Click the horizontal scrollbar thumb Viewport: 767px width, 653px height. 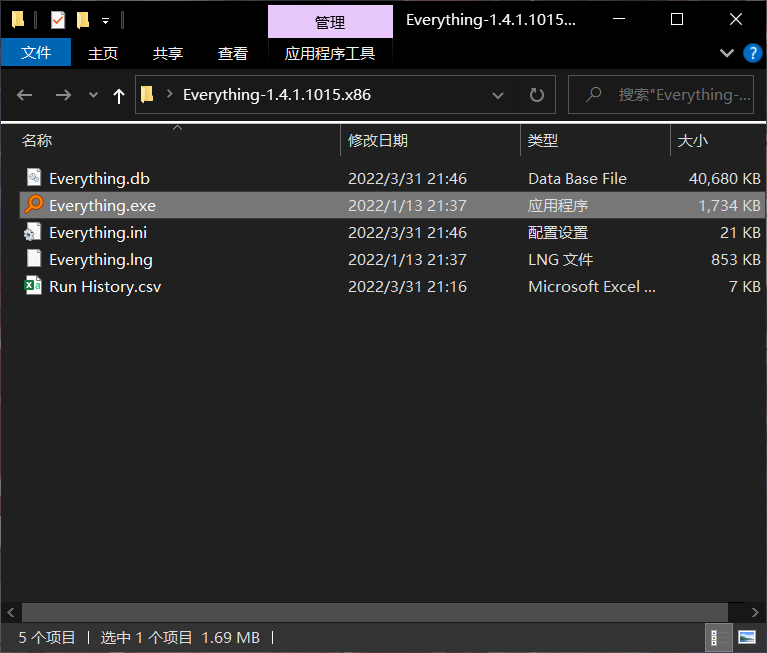tap(375, 612)
